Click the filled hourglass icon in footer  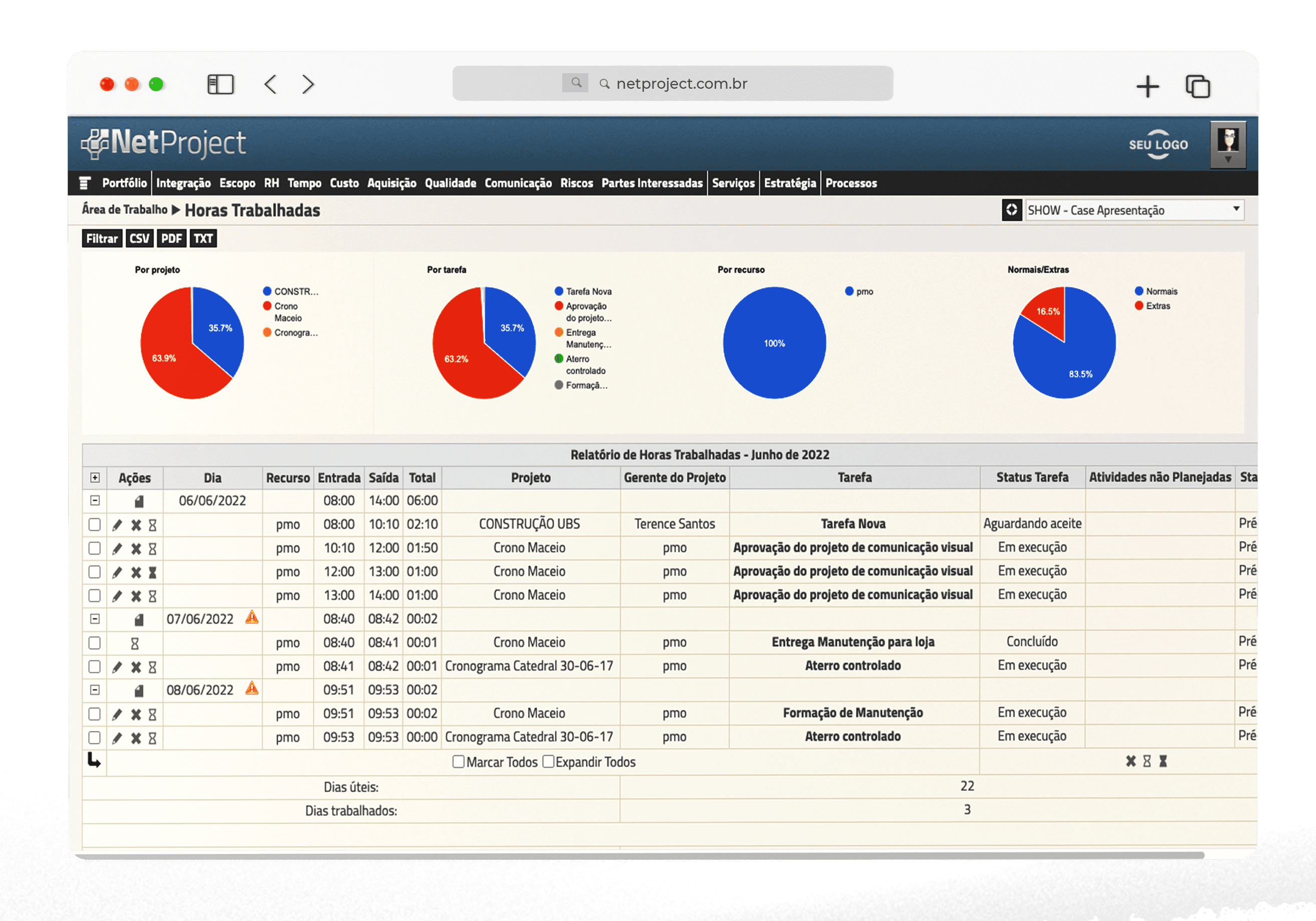pyautogui.click(x=1162, y=761)
